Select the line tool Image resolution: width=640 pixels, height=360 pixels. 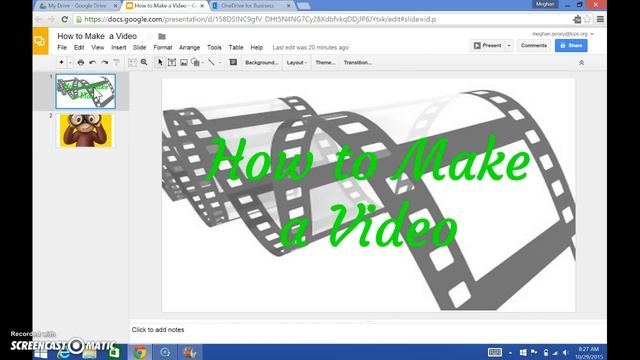click(x=211, y=62)
